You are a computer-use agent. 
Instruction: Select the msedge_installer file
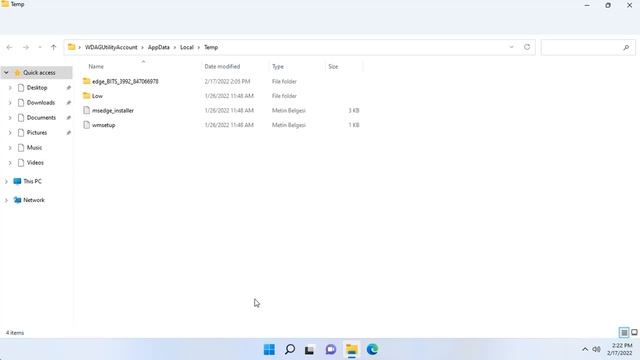tap(113, 111)
